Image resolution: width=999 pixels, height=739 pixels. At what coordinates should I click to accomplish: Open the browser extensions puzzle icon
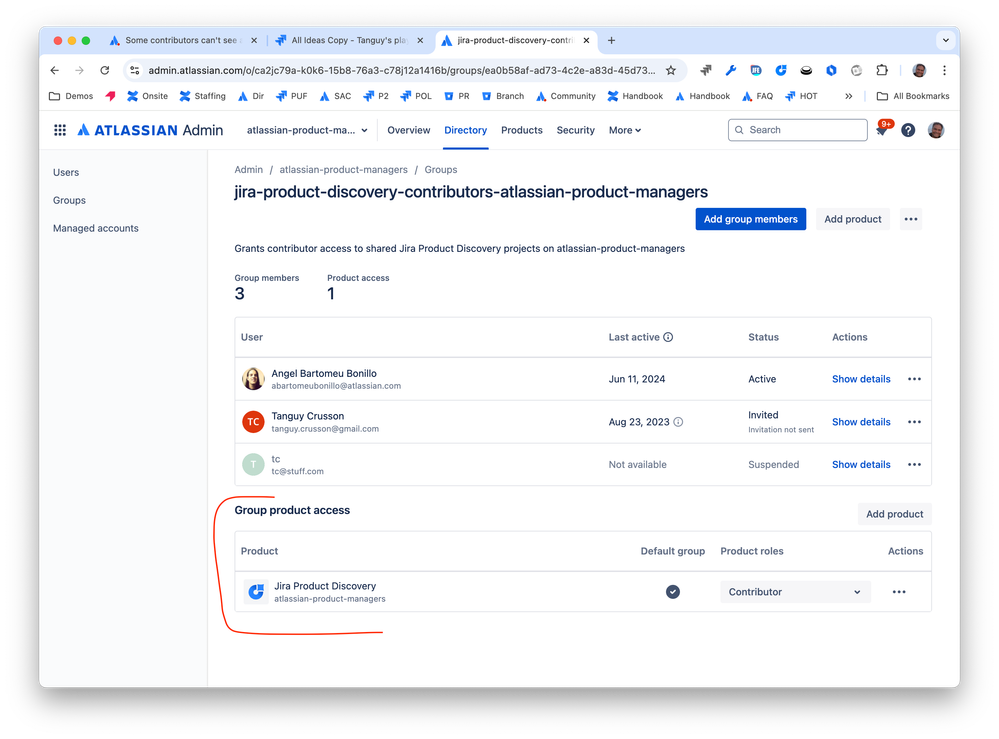(x=882, y=71)
